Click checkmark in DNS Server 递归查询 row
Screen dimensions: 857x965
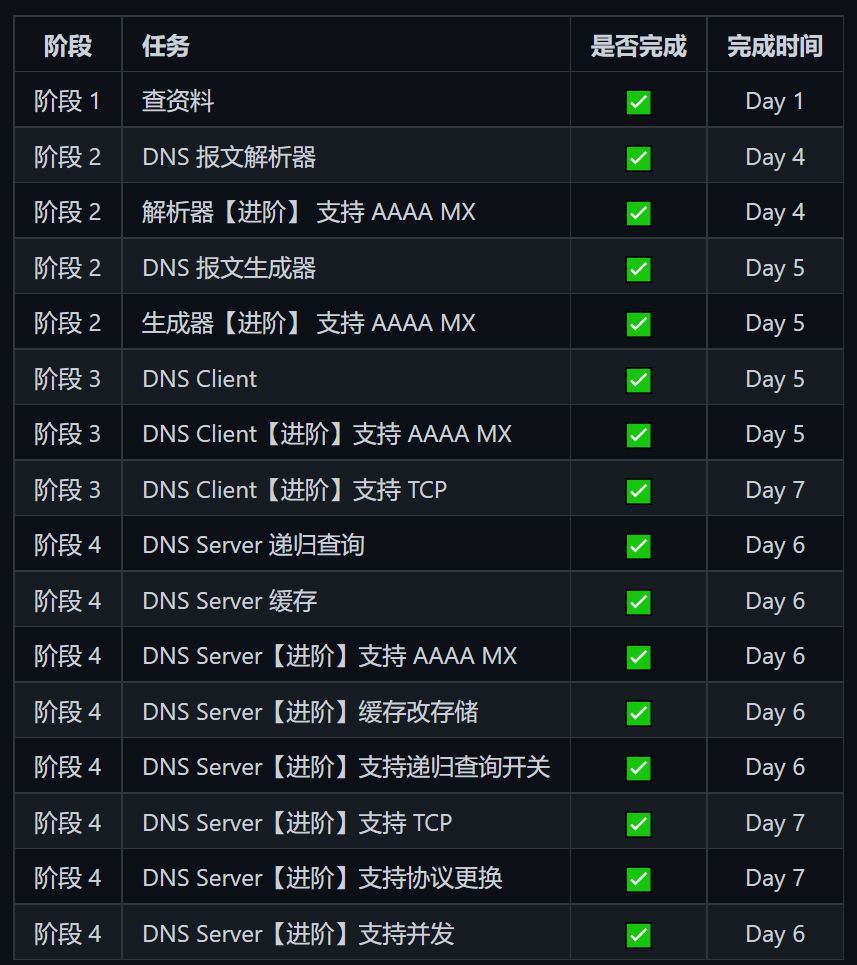639,546
